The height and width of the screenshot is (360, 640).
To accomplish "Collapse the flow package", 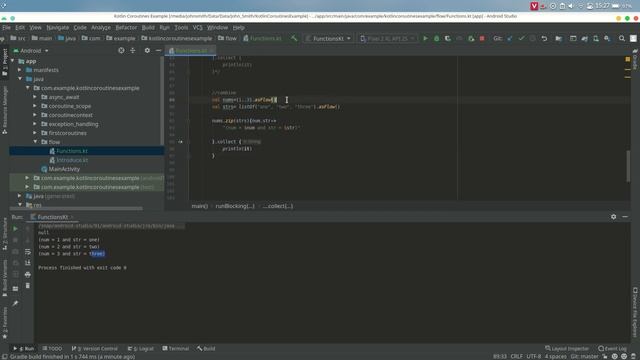I will (x=36, y=142).
